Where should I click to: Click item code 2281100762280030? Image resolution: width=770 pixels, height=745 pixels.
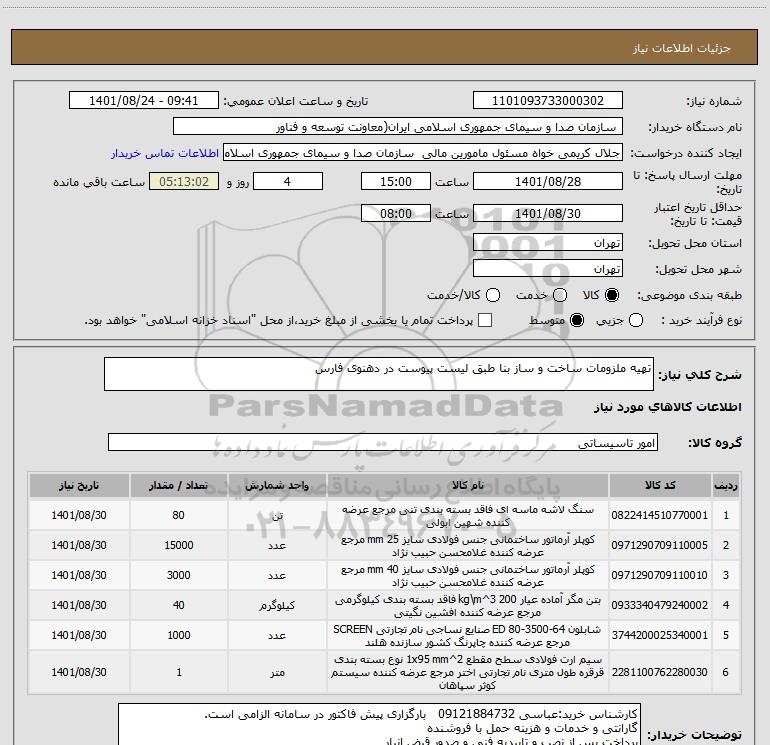[x=660, y=672]
